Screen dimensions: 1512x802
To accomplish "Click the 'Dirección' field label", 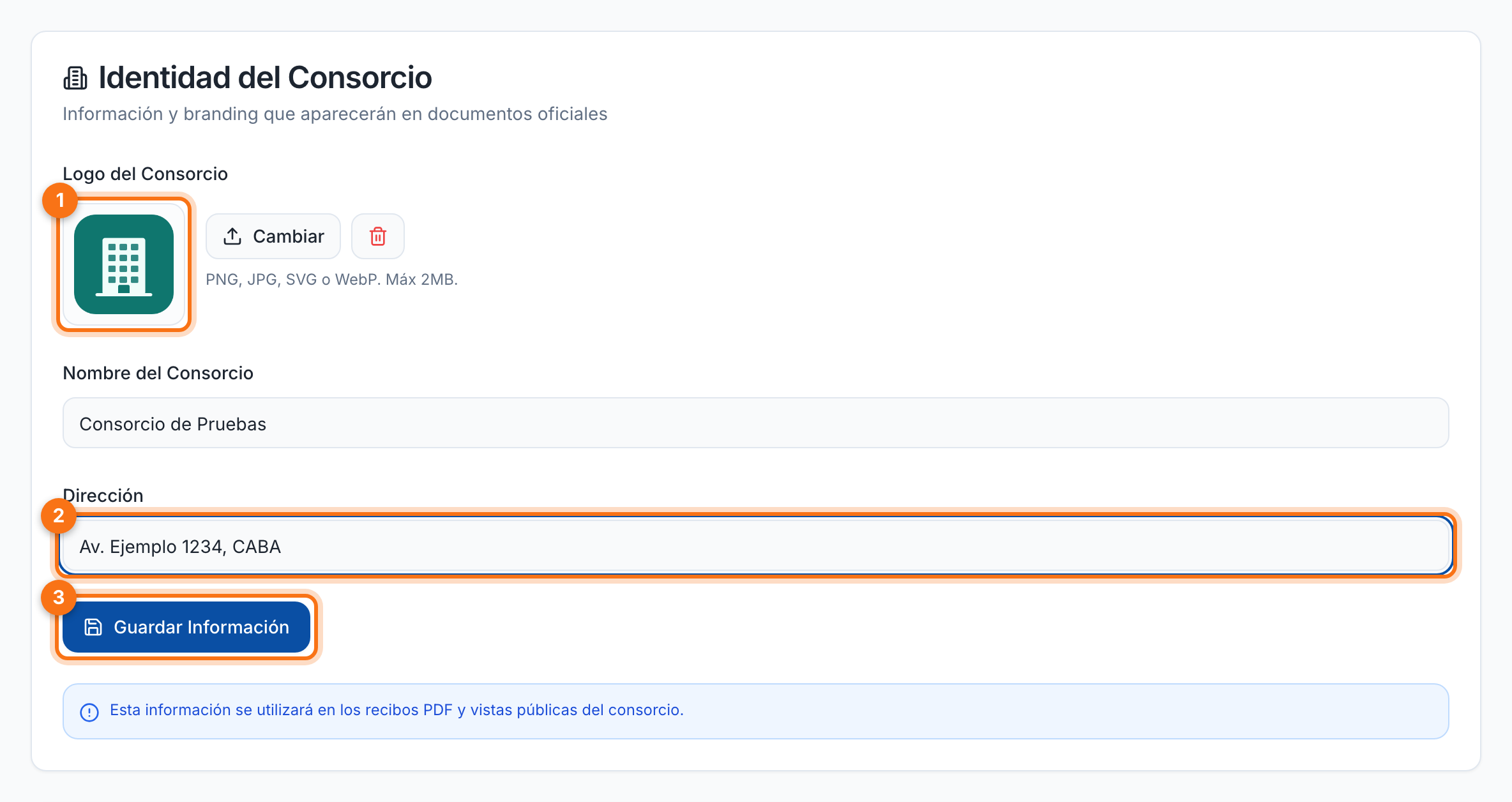I will tap(103, 496).
